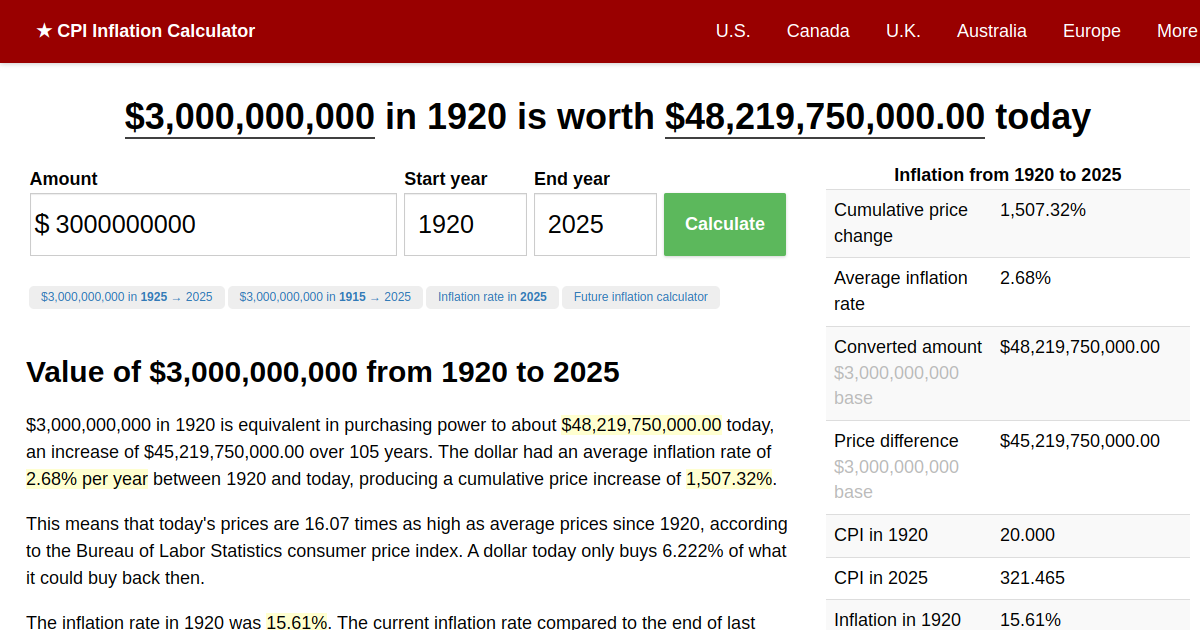Click the Average inflation rate label
This screenshot has height=630, width=1200.
coord(901,291)
